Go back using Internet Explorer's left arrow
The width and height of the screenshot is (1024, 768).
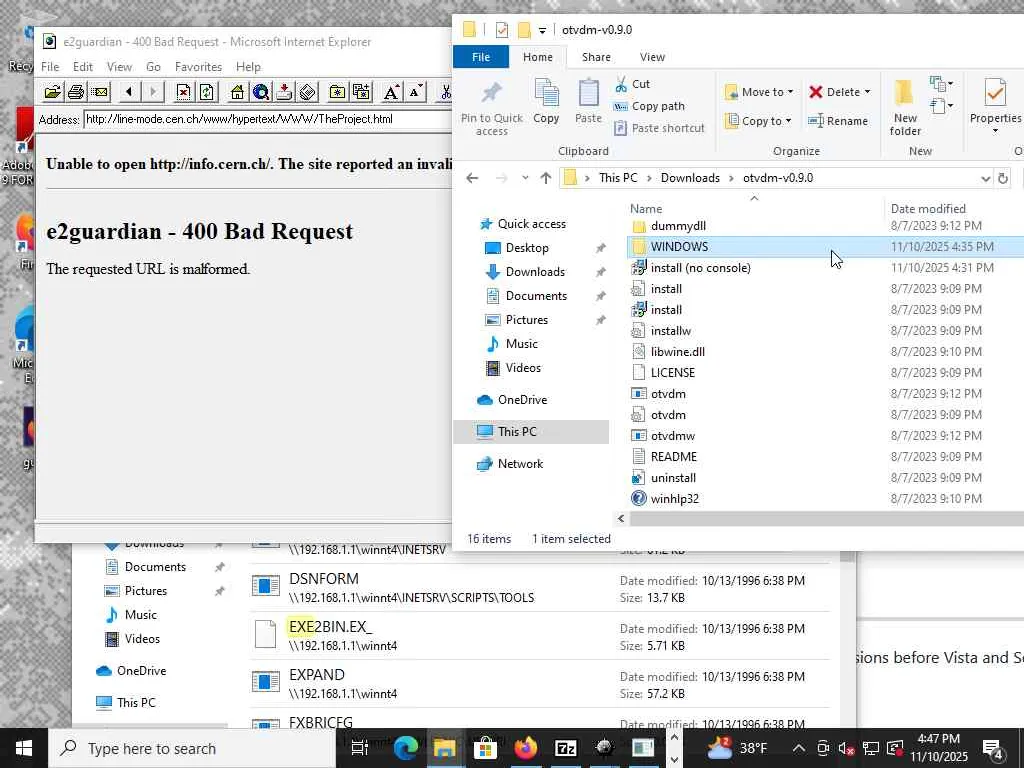(129, 92)
